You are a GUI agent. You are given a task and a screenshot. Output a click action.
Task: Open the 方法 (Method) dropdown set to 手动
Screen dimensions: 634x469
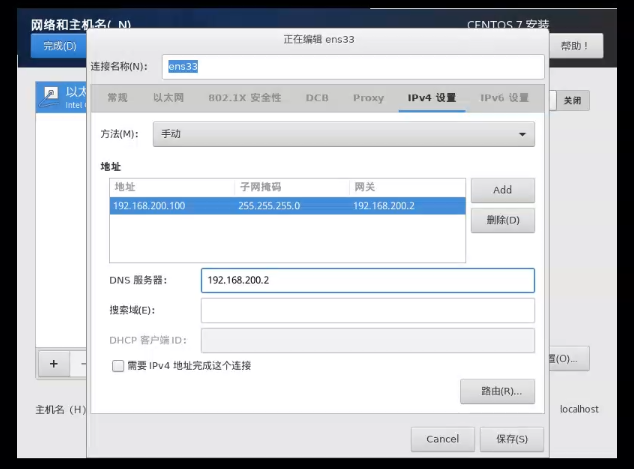343,134
